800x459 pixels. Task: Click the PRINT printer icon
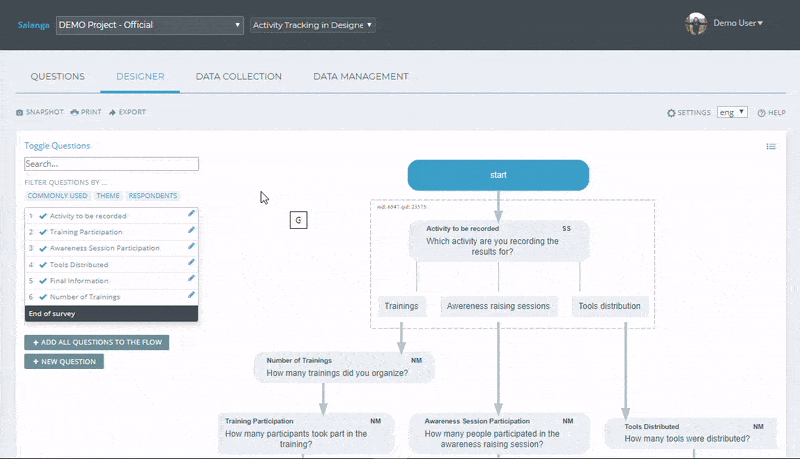[x=74, y=112]
